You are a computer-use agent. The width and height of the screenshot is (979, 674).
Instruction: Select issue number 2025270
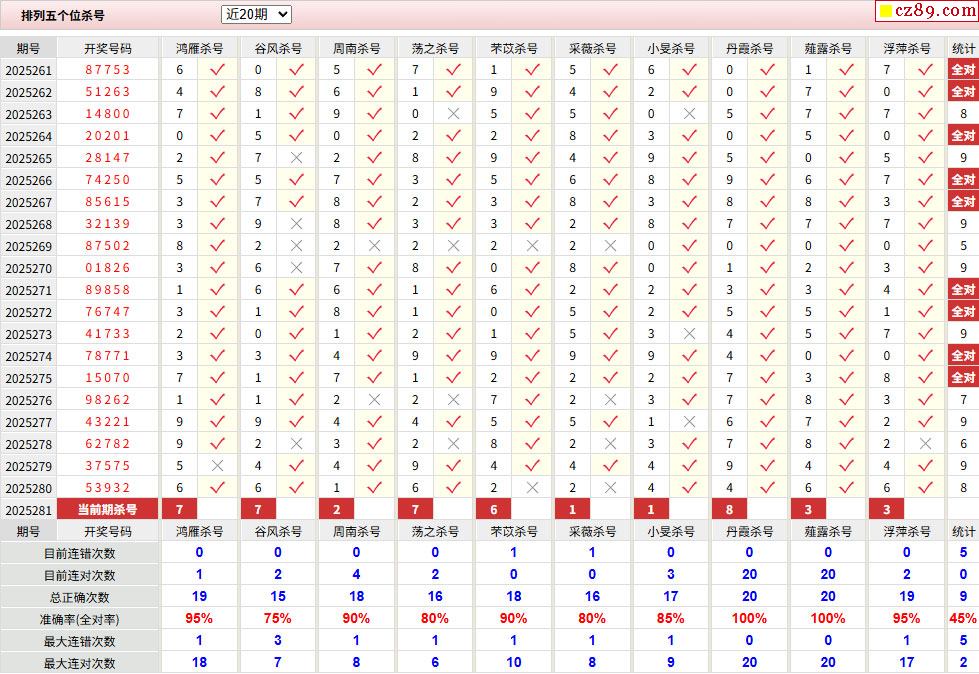[x=29, y=268]
